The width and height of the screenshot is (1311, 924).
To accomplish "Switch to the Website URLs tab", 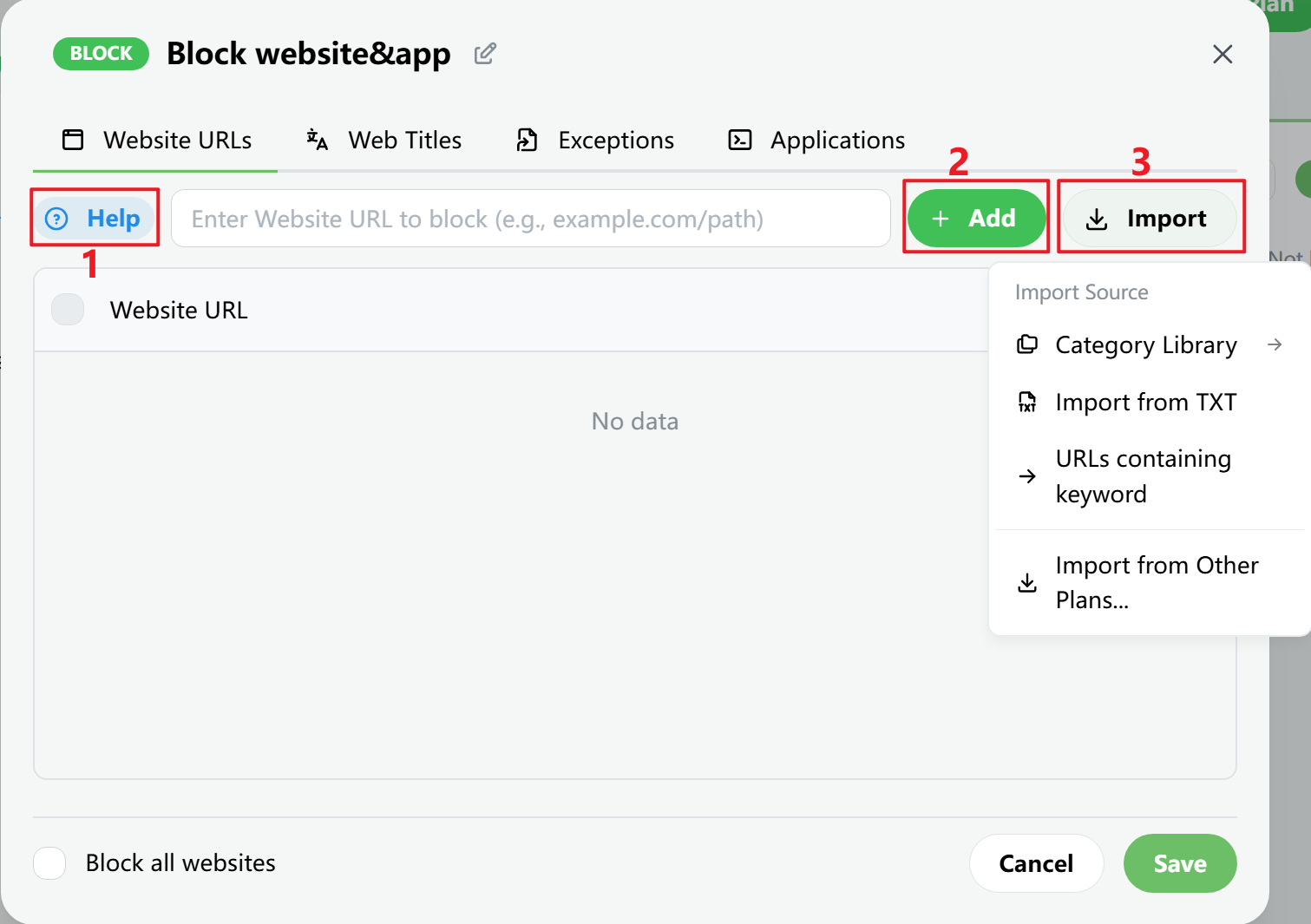I will pos(156,141).
